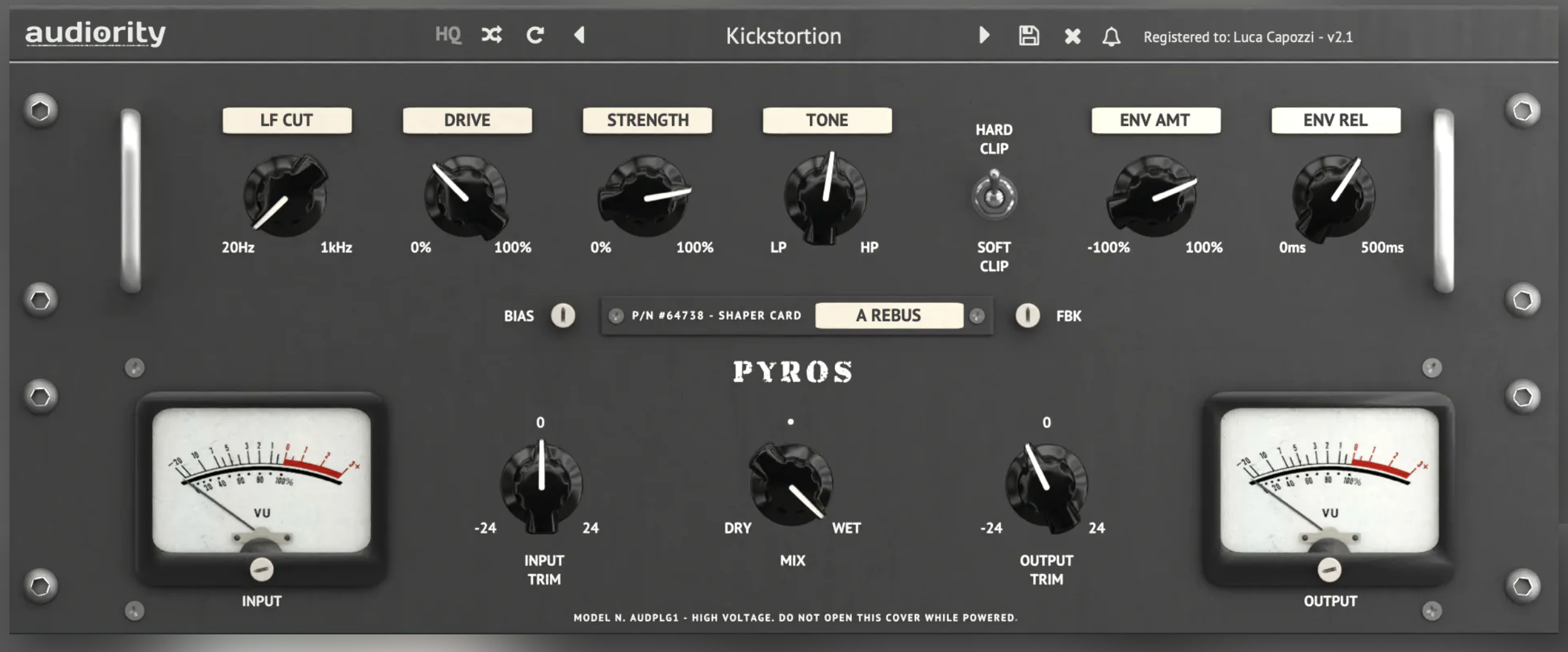Go to previous preset with left arrow

(x=580, y=35)
